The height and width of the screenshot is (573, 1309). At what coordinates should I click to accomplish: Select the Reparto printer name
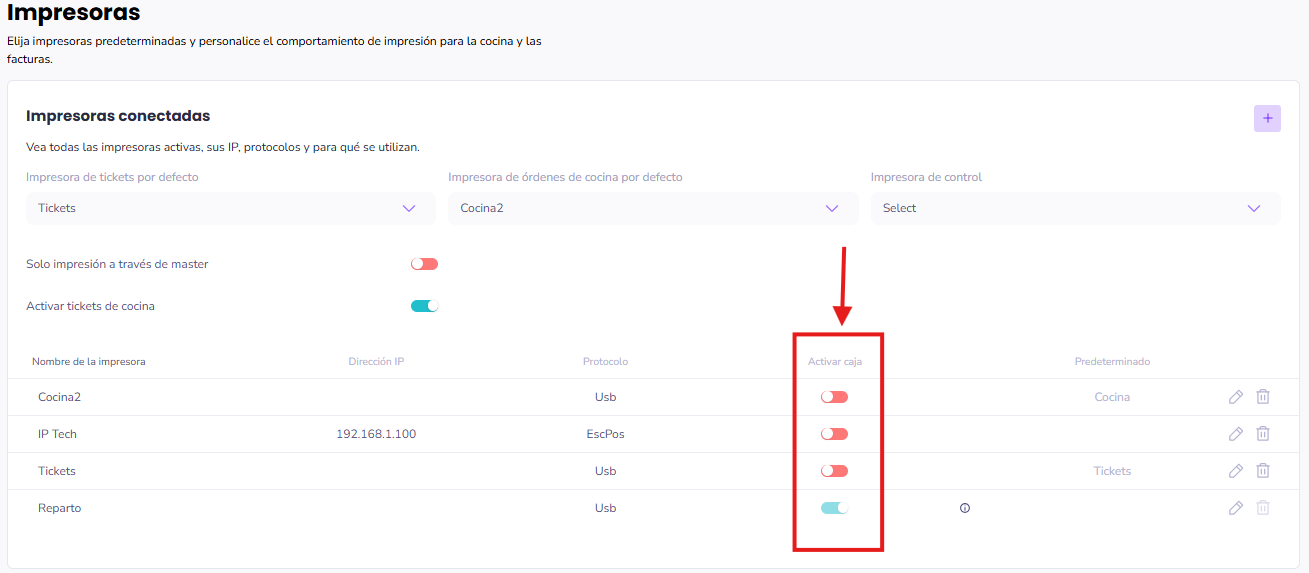click(60, 508)
